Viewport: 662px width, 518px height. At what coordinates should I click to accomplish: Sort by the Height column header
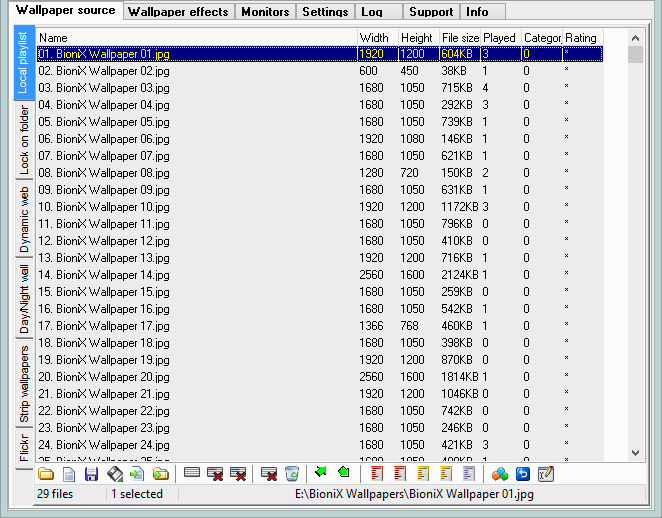[x=419, y=38]
